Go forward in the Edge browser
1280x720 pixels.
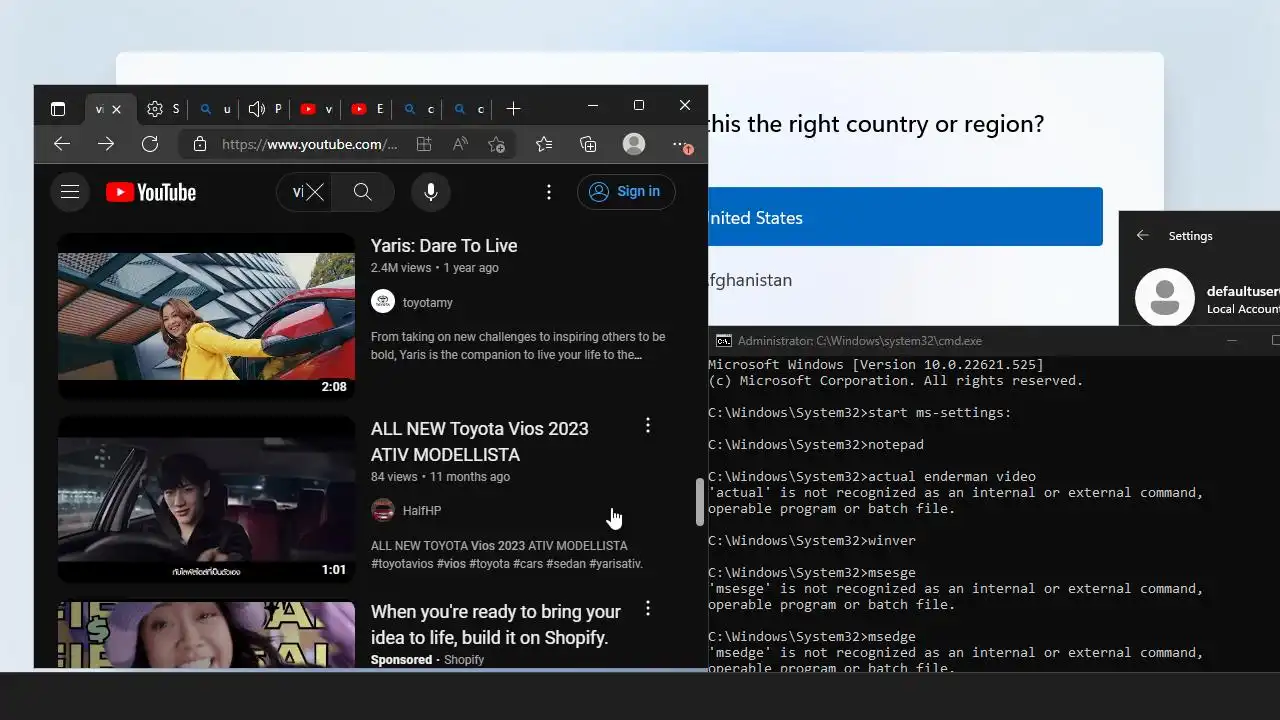click(106, 144)
